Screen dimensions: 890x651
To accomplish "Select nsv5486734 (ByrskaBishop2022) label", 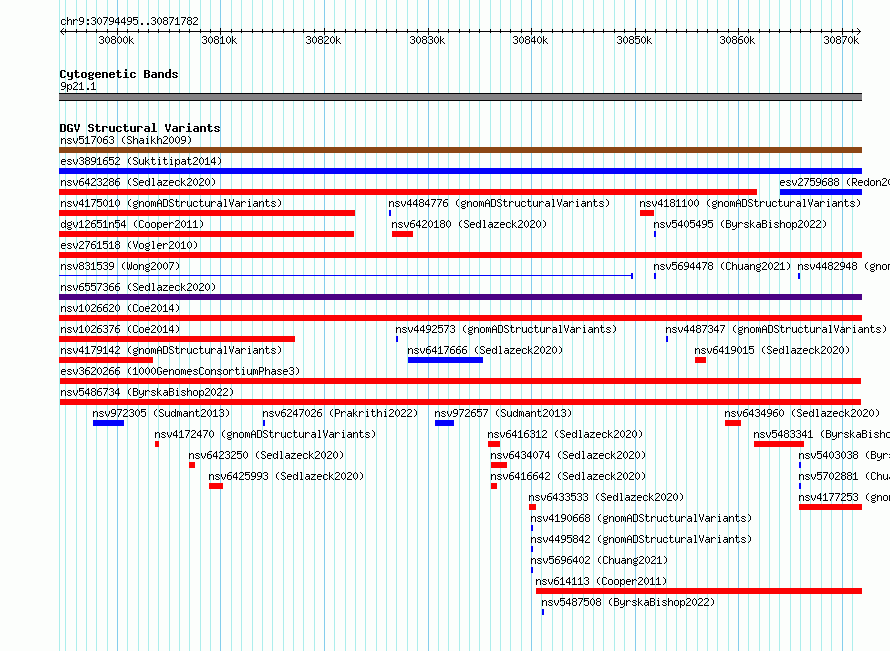I will click(x=147, y=392).
